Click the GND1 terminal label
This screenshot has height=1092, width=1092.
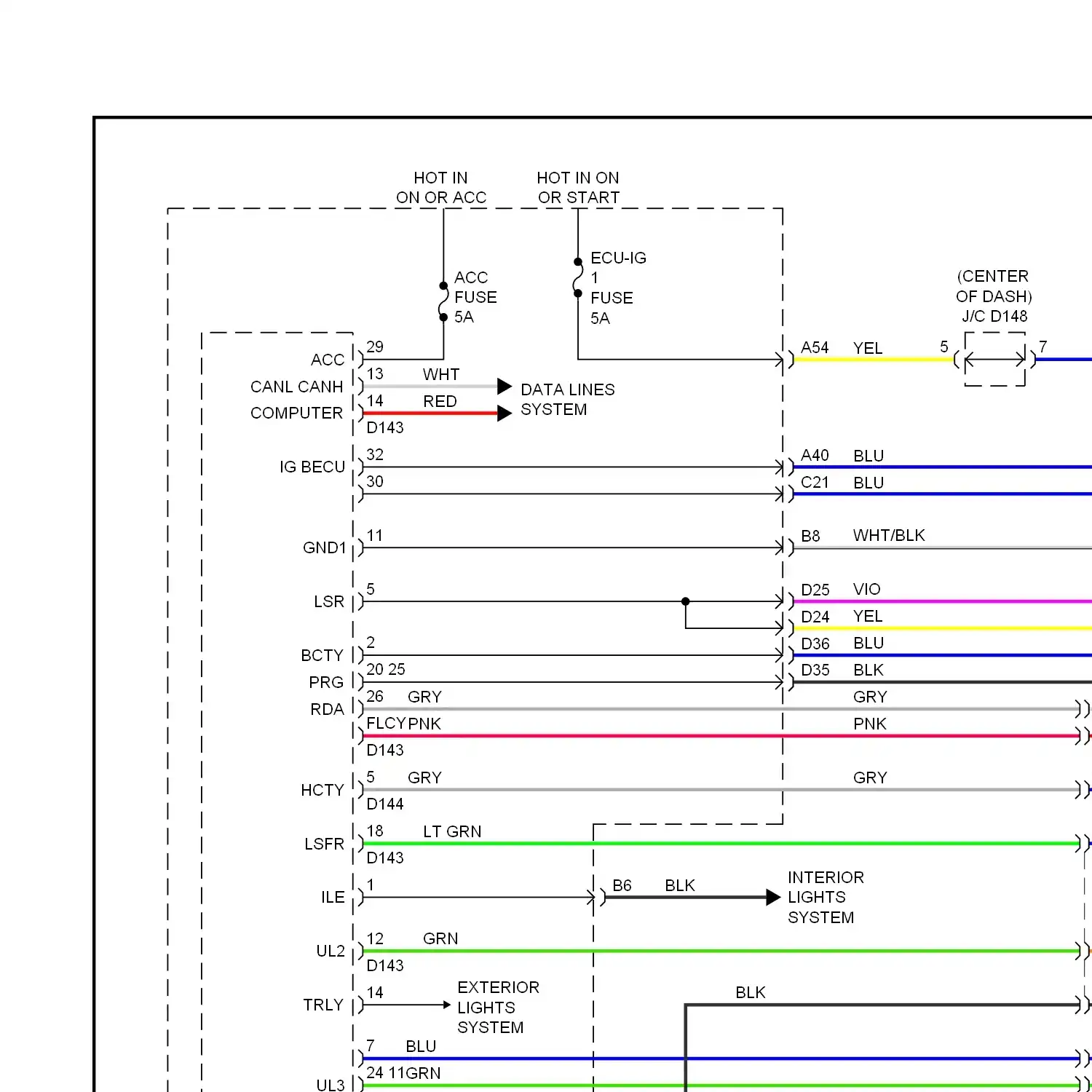[325, 547]
